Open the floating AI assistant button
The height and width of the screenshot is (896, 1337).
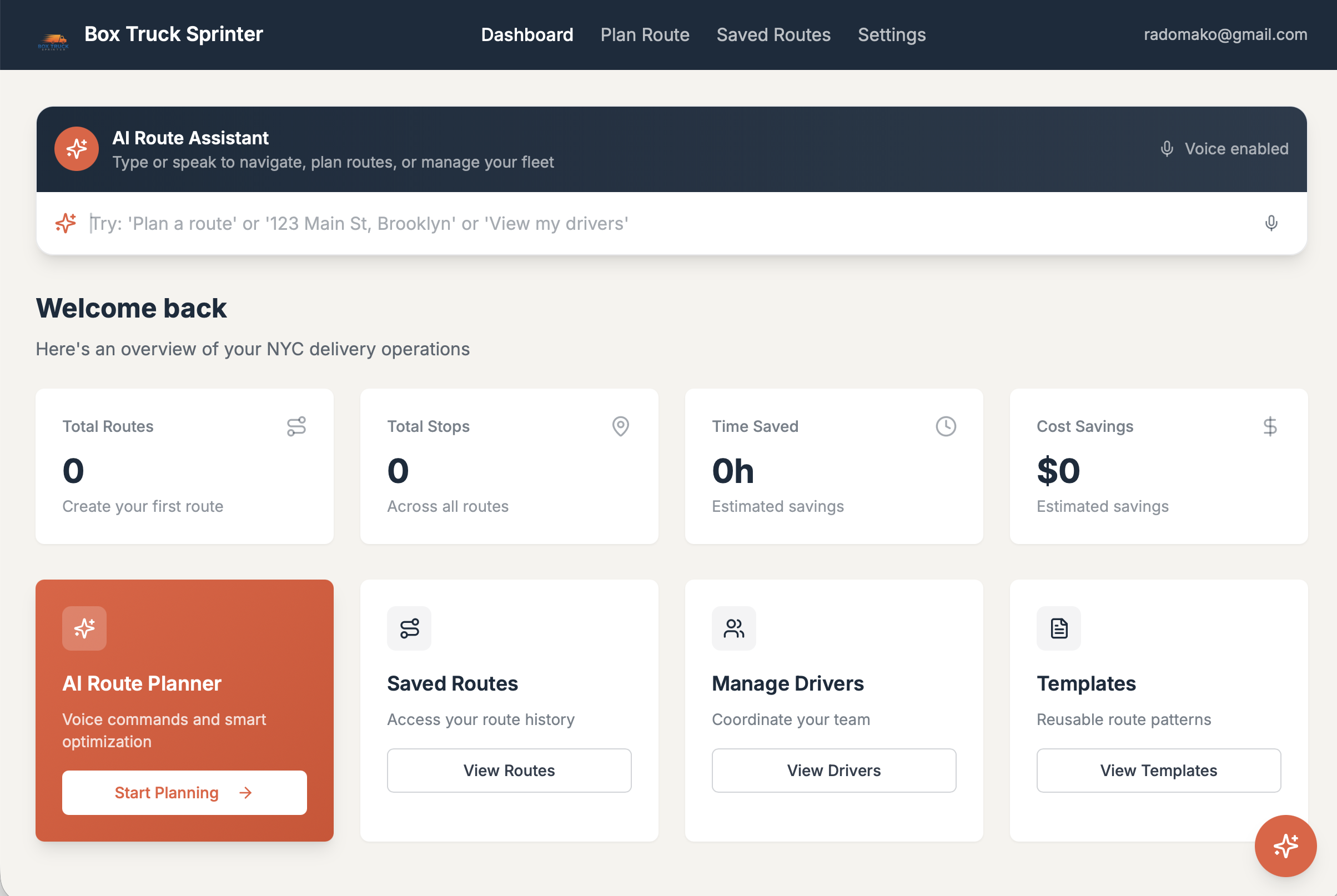click(x=1285, y=846)
